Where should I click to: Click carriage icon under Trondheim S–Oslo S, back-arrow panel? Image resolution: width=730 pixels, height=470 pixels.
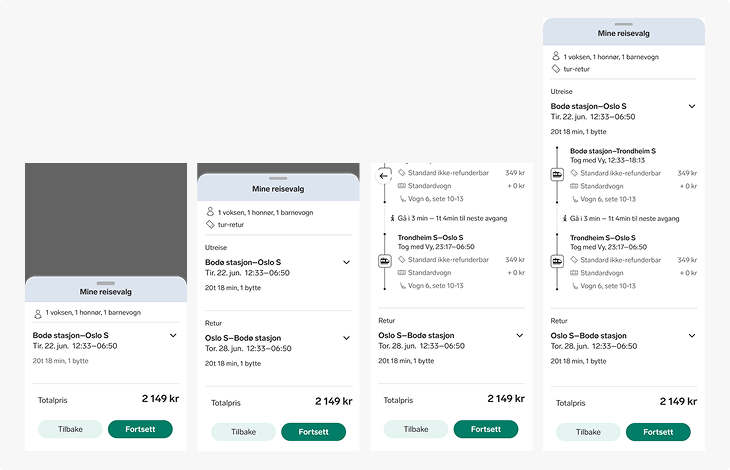[x=402, y=272]
